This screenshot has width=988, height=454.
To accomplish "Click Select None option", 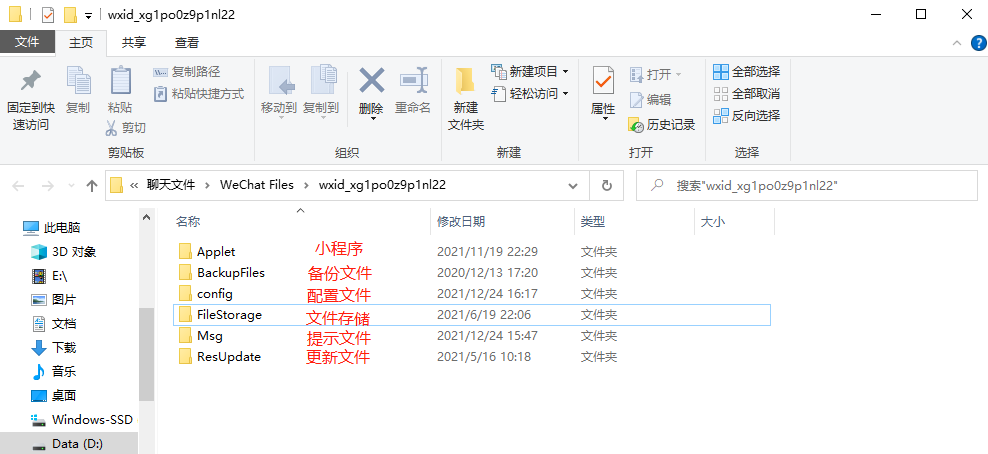I will pyautogui.click(x=746, y=94).
